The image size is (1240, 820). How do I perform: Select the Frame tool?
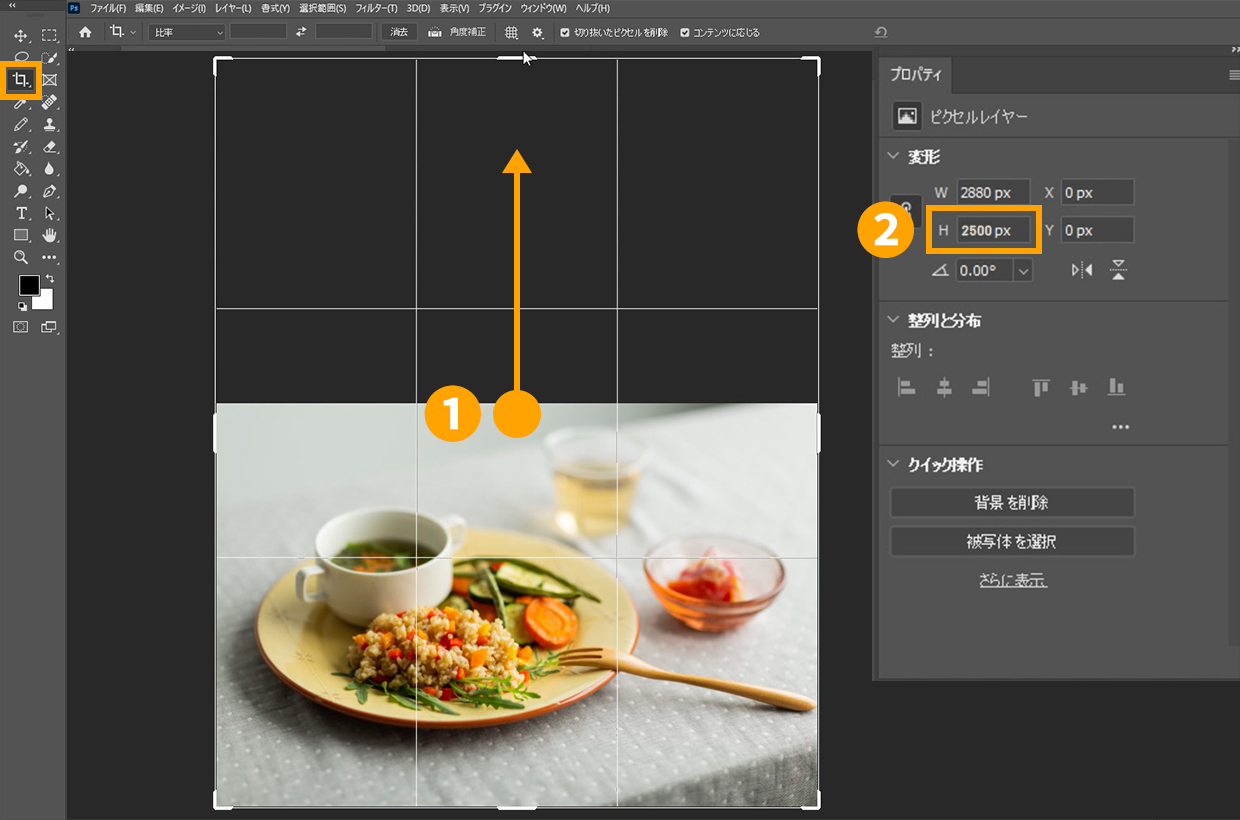tap(49, 80)
